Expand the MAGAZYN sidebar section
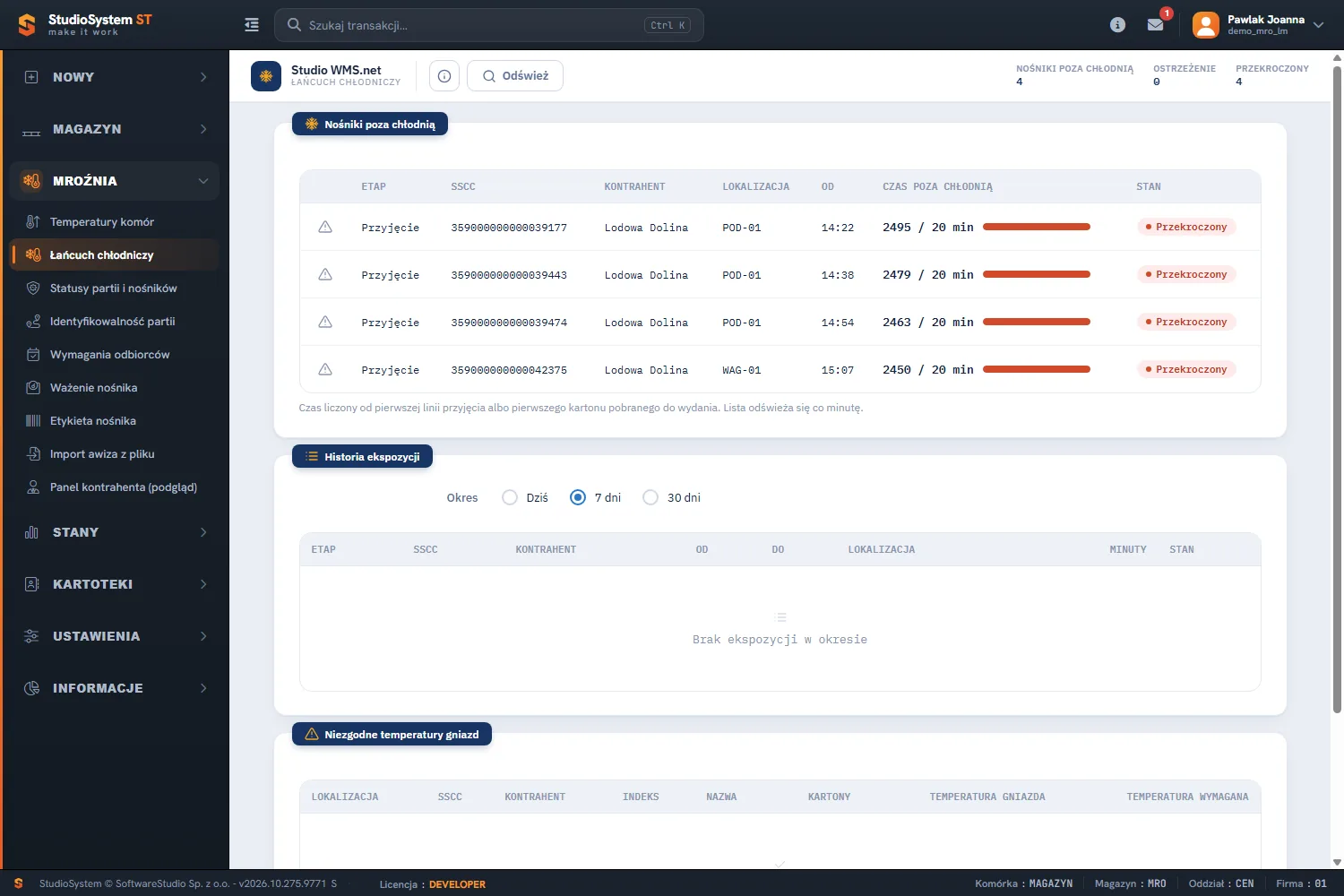This screenshot has height=896, width=1344. point(115,129)
